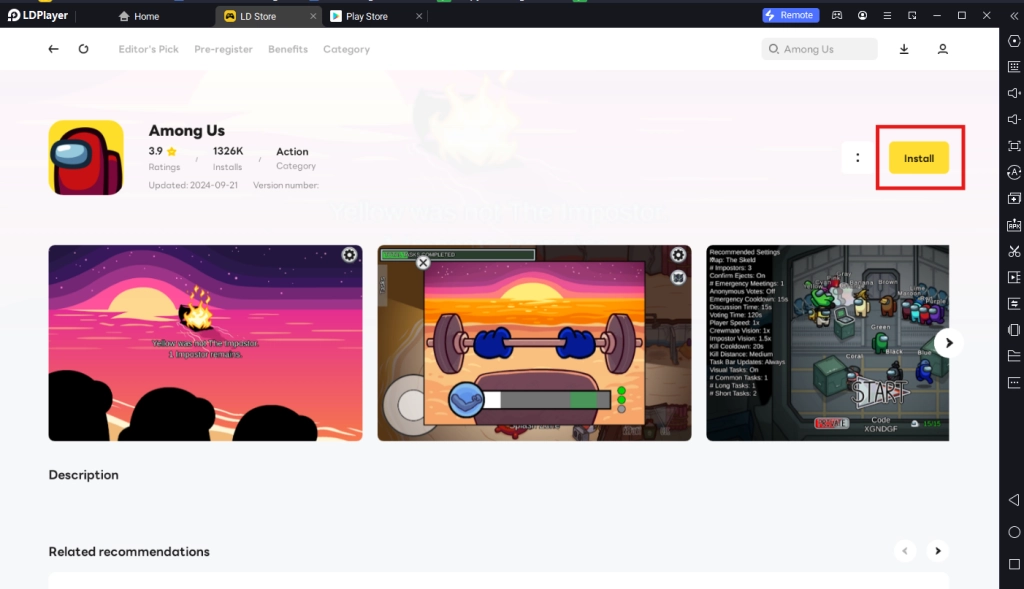Open the Benefits section
The image size is (1024, 589).
tap(288, 49)
